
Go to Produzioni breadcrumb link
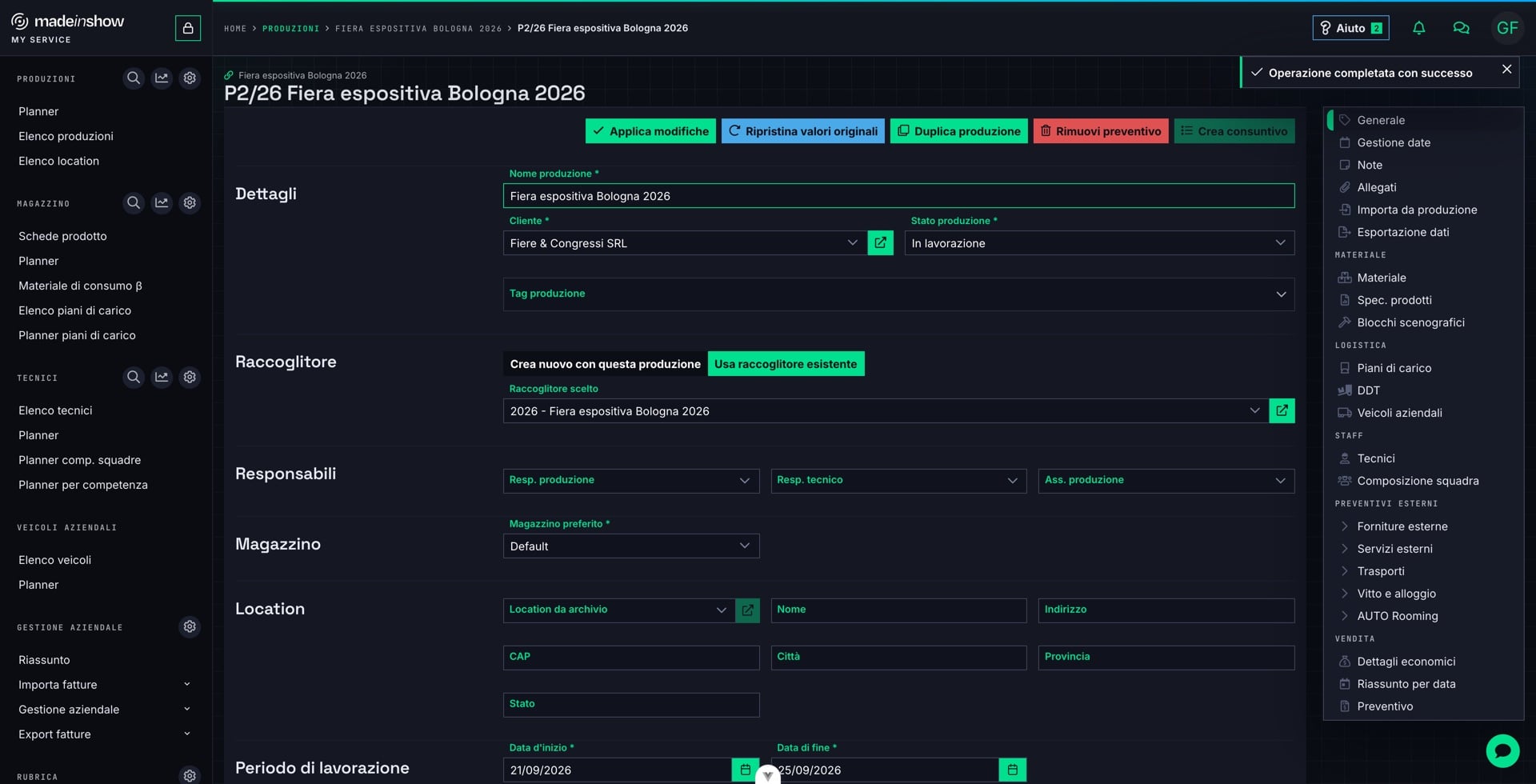[x=290, y=29]
